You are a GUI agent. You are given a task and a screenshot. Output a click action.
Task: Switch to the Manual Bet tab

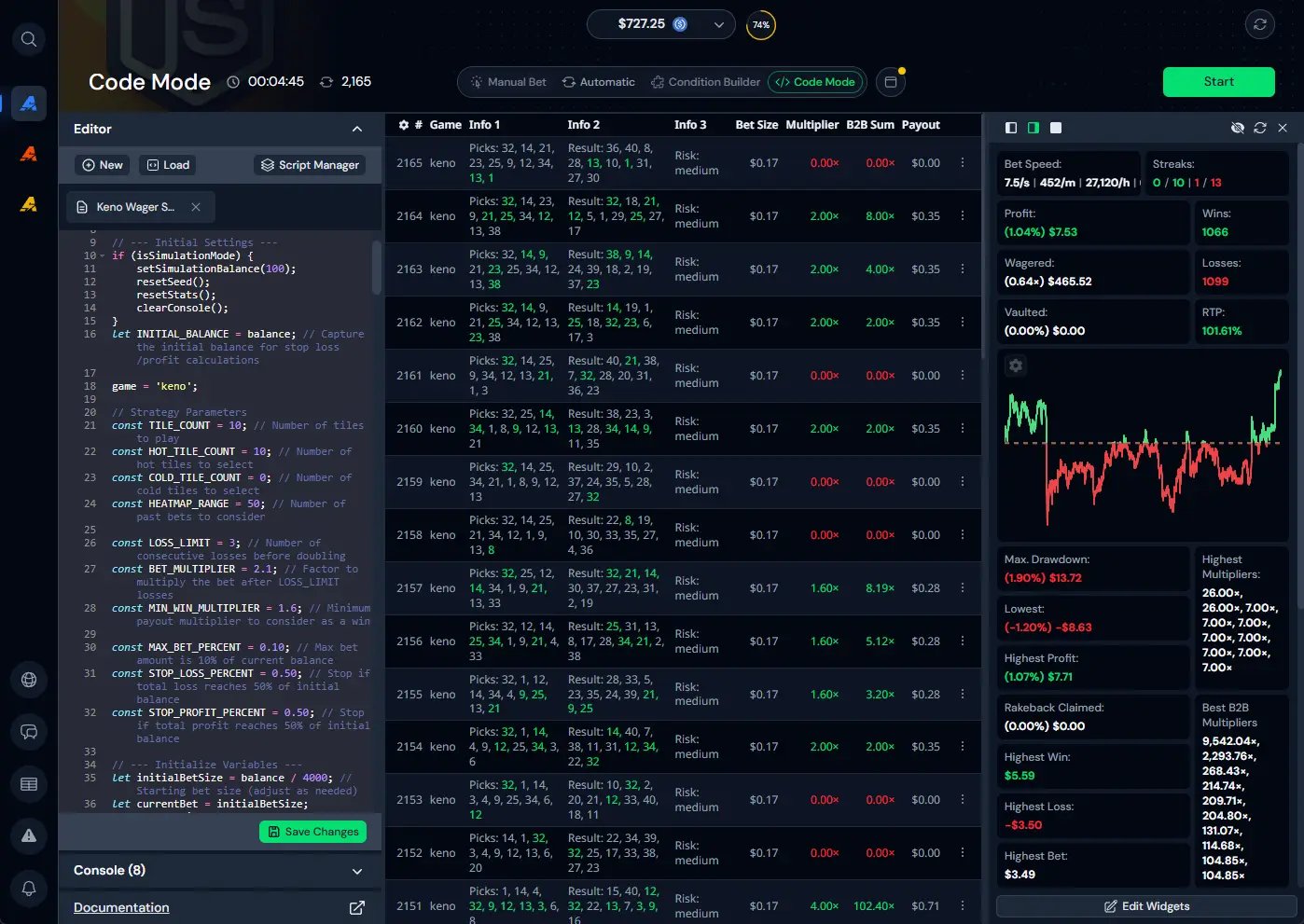[508, 82]
